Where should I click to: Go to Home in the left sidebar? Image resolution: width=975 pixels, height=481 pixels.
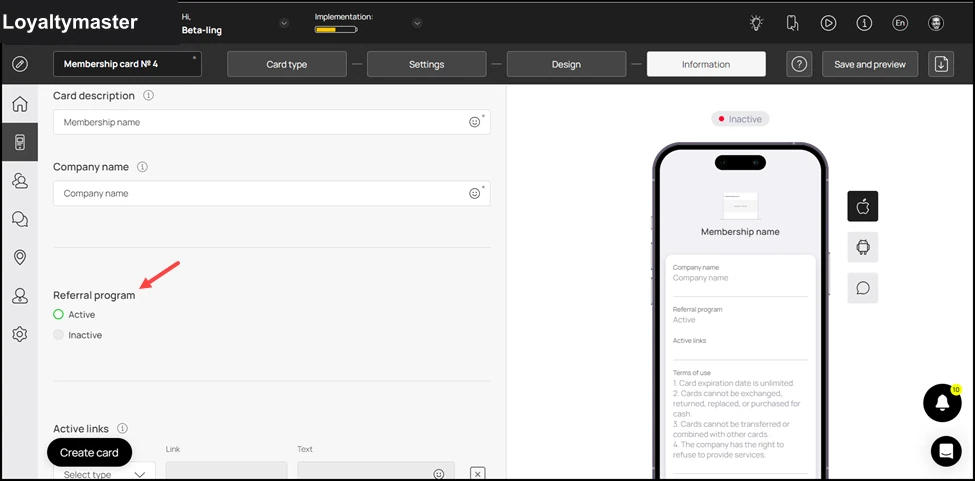(20, 104)
